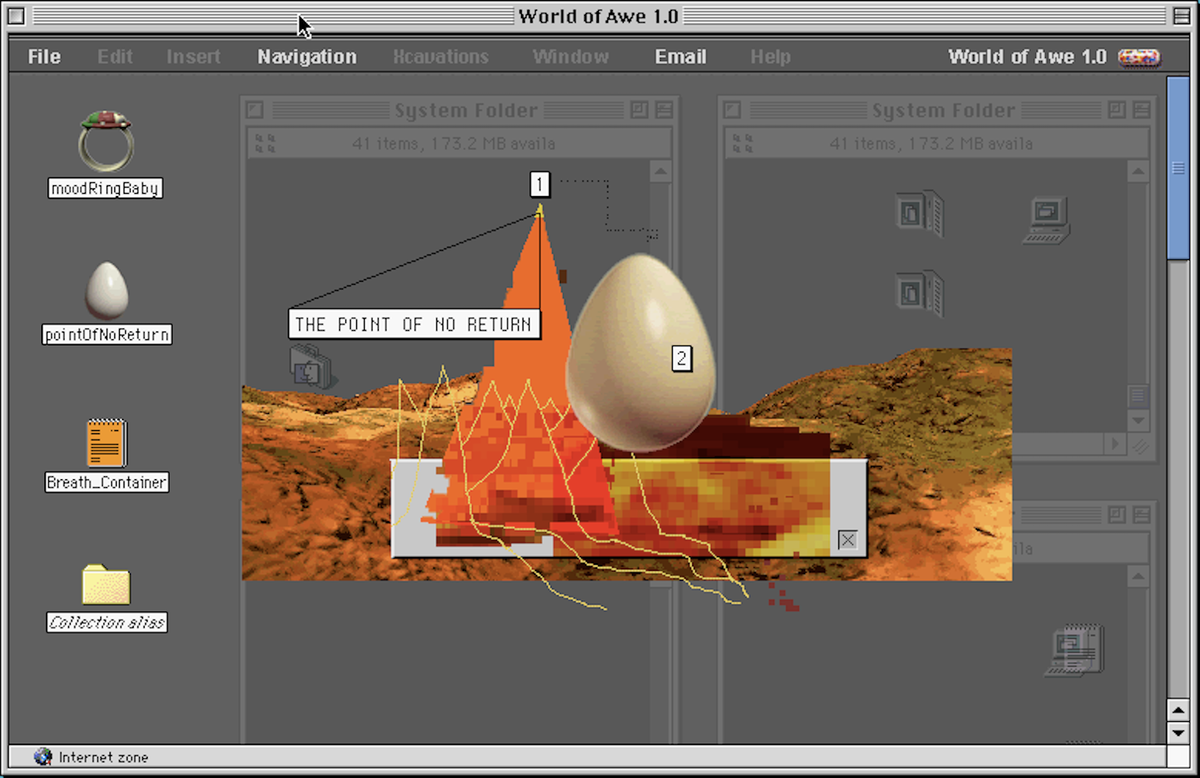The height and width of the screenshot is (778, 1200).
Task: Click the World of Awe 1.0 menu title
Action: 1027,57
